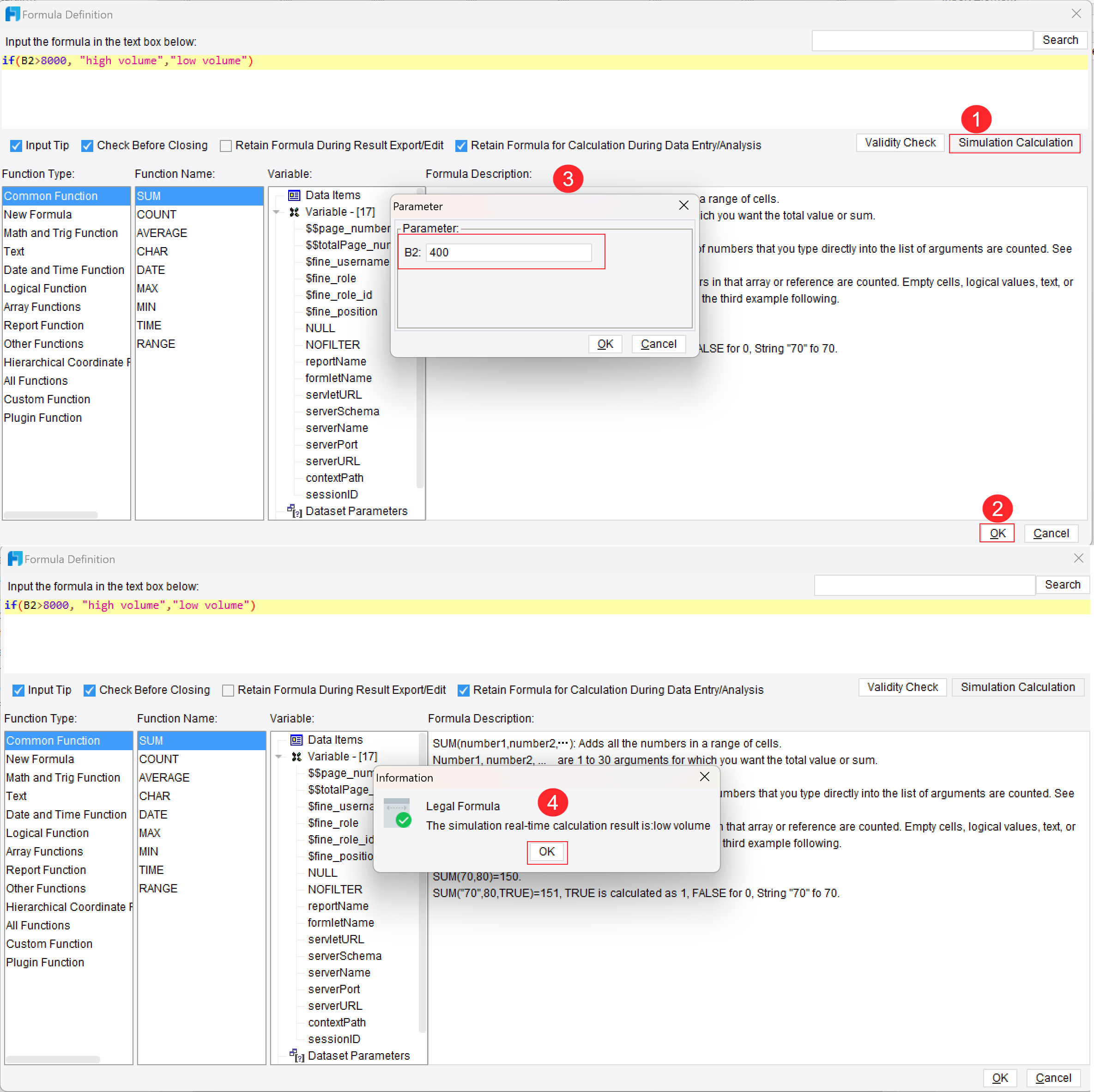The image size is (1094, 1092).
Task: Click the Dataset Parameters icon in the Information-dialog window
Action: pos(297,1056)
